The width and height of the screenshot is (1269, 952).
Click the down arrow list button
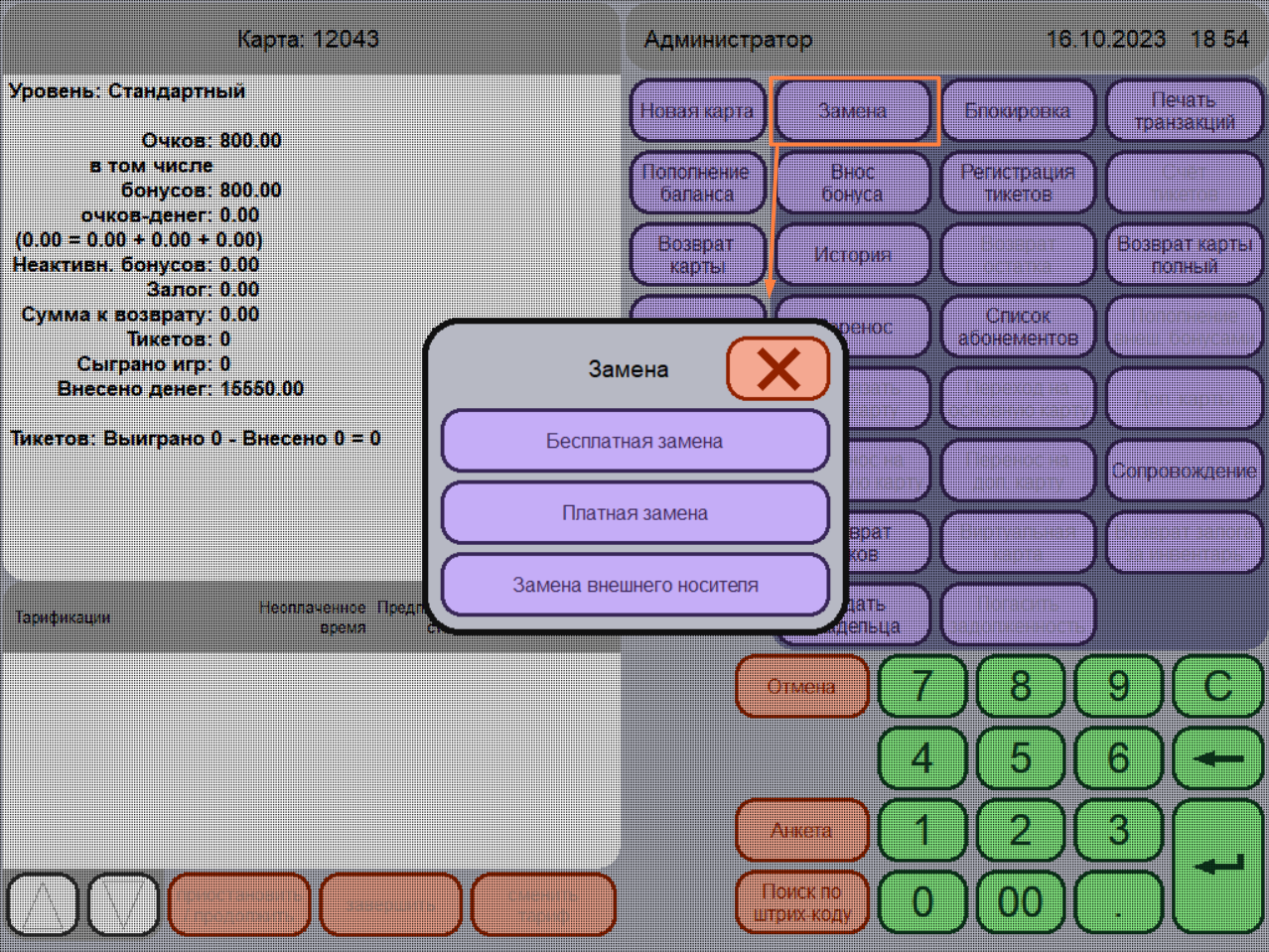(x=123, y=904)
